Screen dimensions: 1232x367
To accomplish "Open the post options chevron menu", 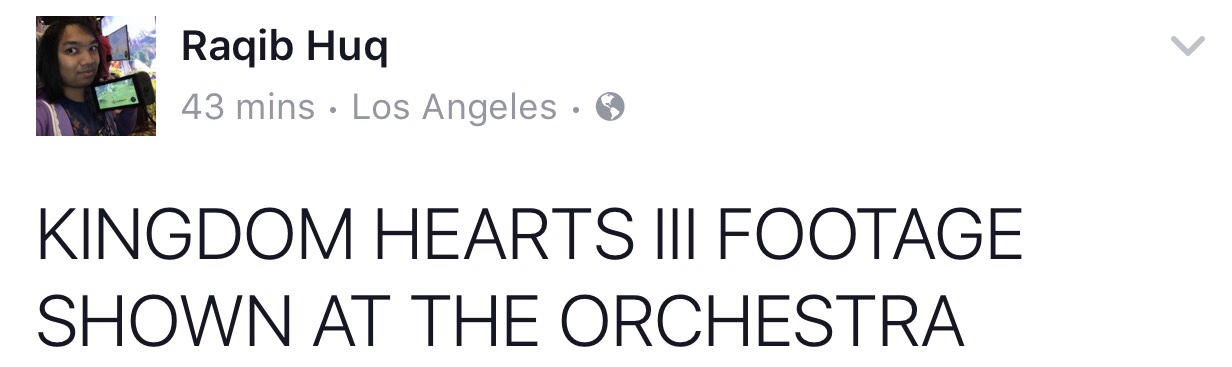I will point(1188,46).
